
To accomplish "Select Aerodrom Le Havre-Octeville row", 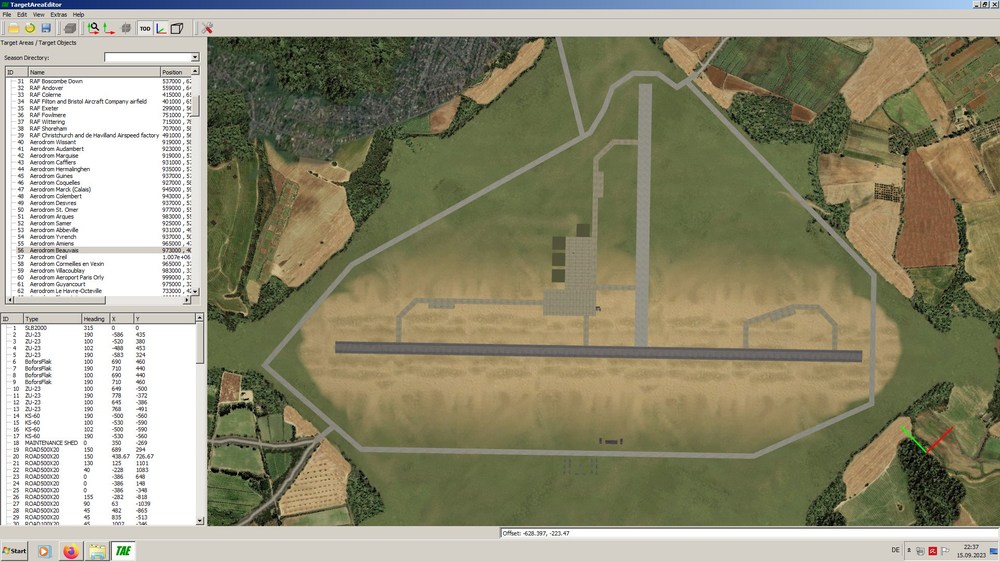I will [x=66, y=291].
